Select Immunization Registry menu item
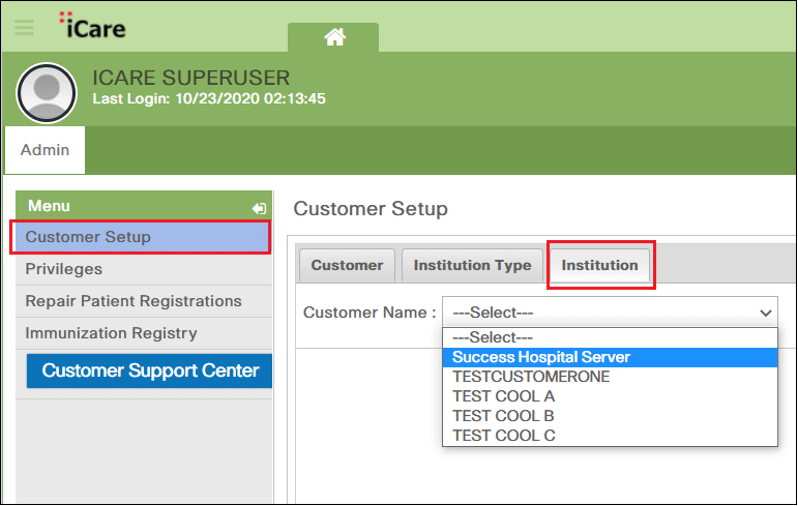The image size is (798, 506). click(x=111, y=333)
